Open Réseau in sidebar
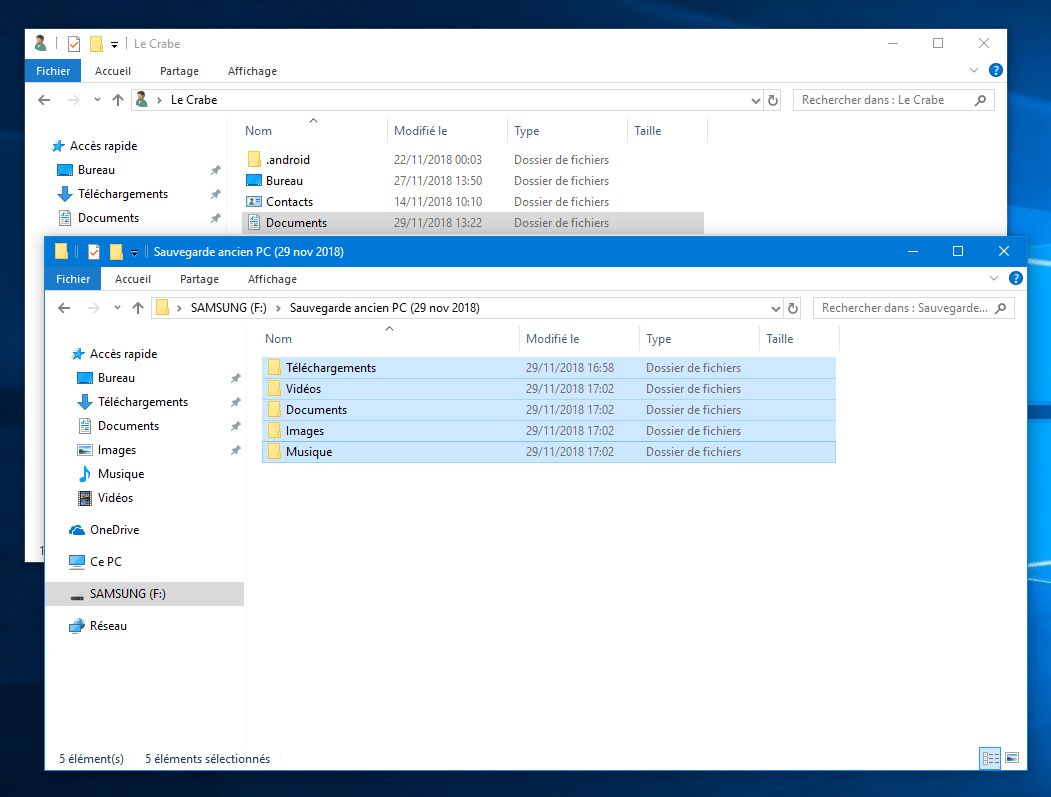 [108, 626]
